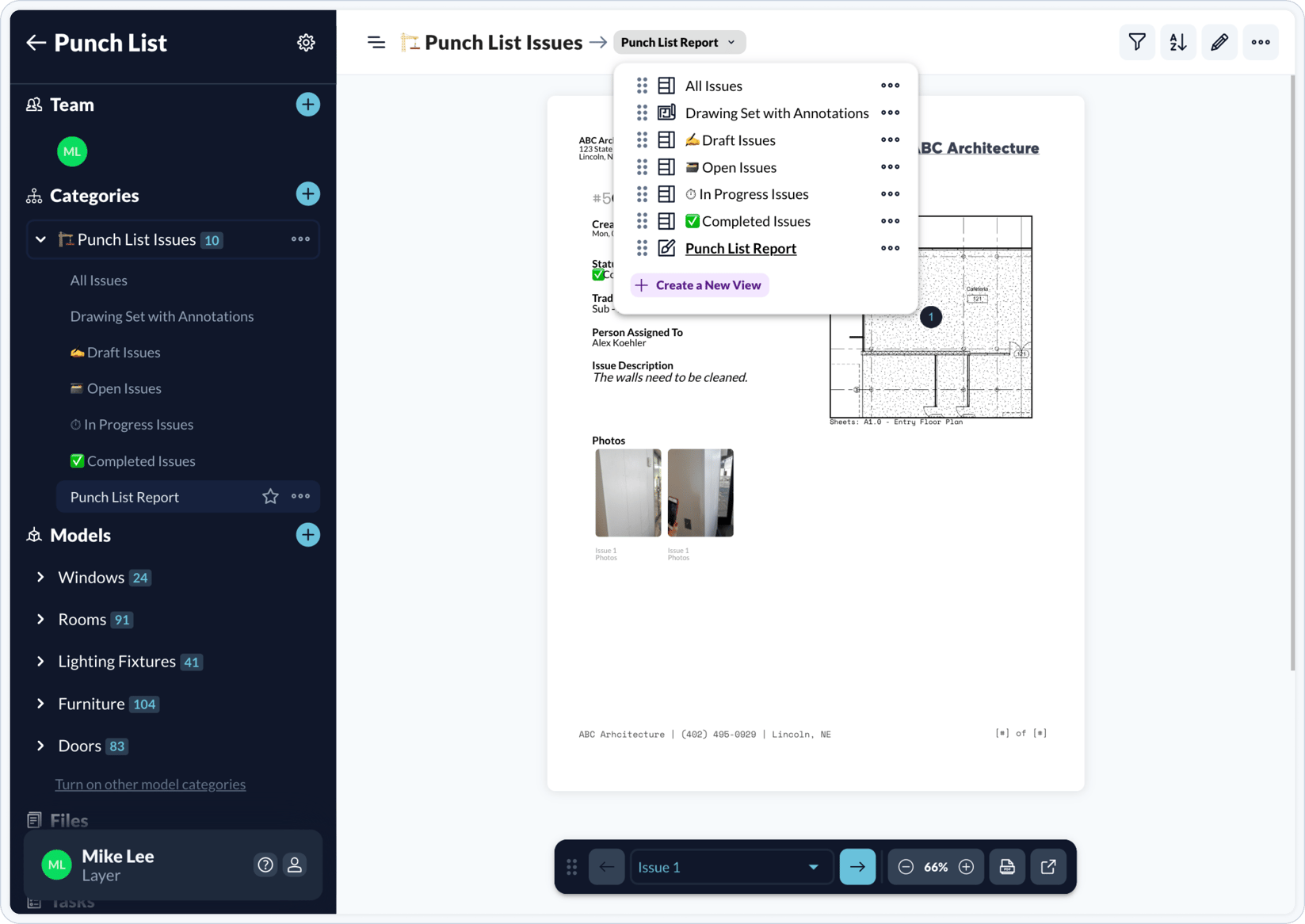This screenshot has height=924, width=1305.
Task: Click the second Issue 1 photo thumbnail
Action: [700, 493]
